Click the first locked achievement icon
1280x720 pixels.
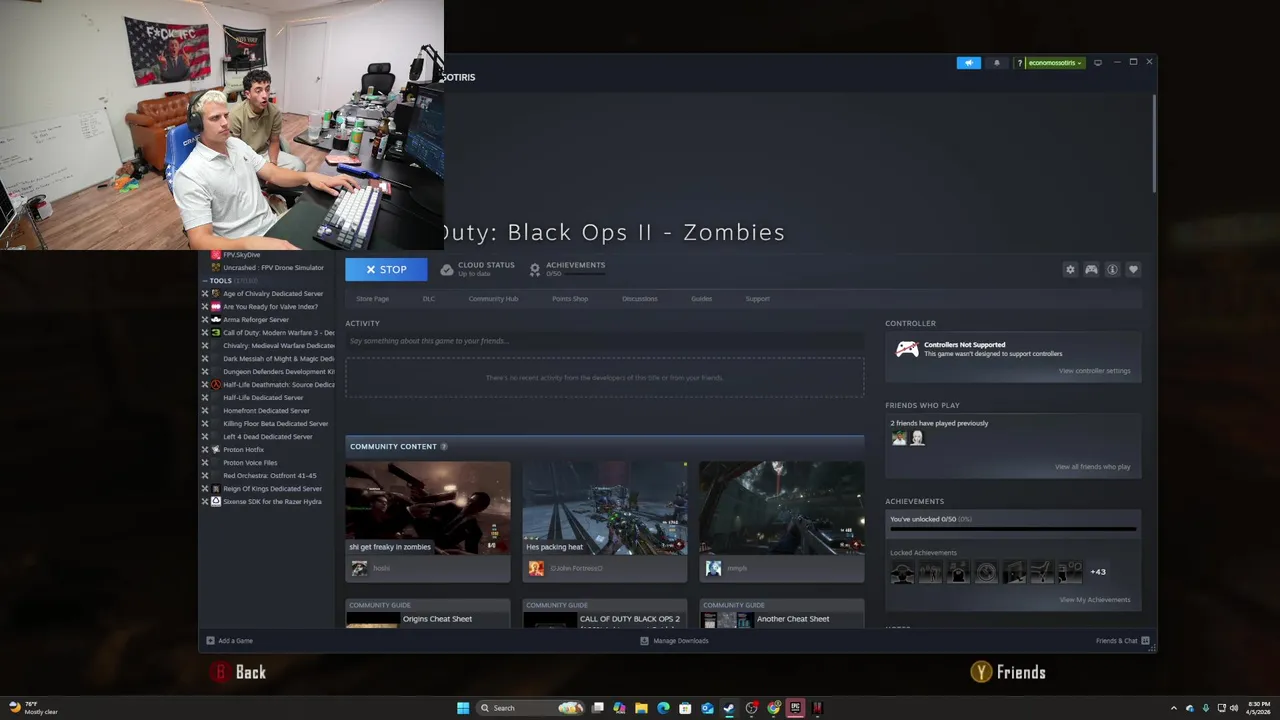[x=902, y=572]
